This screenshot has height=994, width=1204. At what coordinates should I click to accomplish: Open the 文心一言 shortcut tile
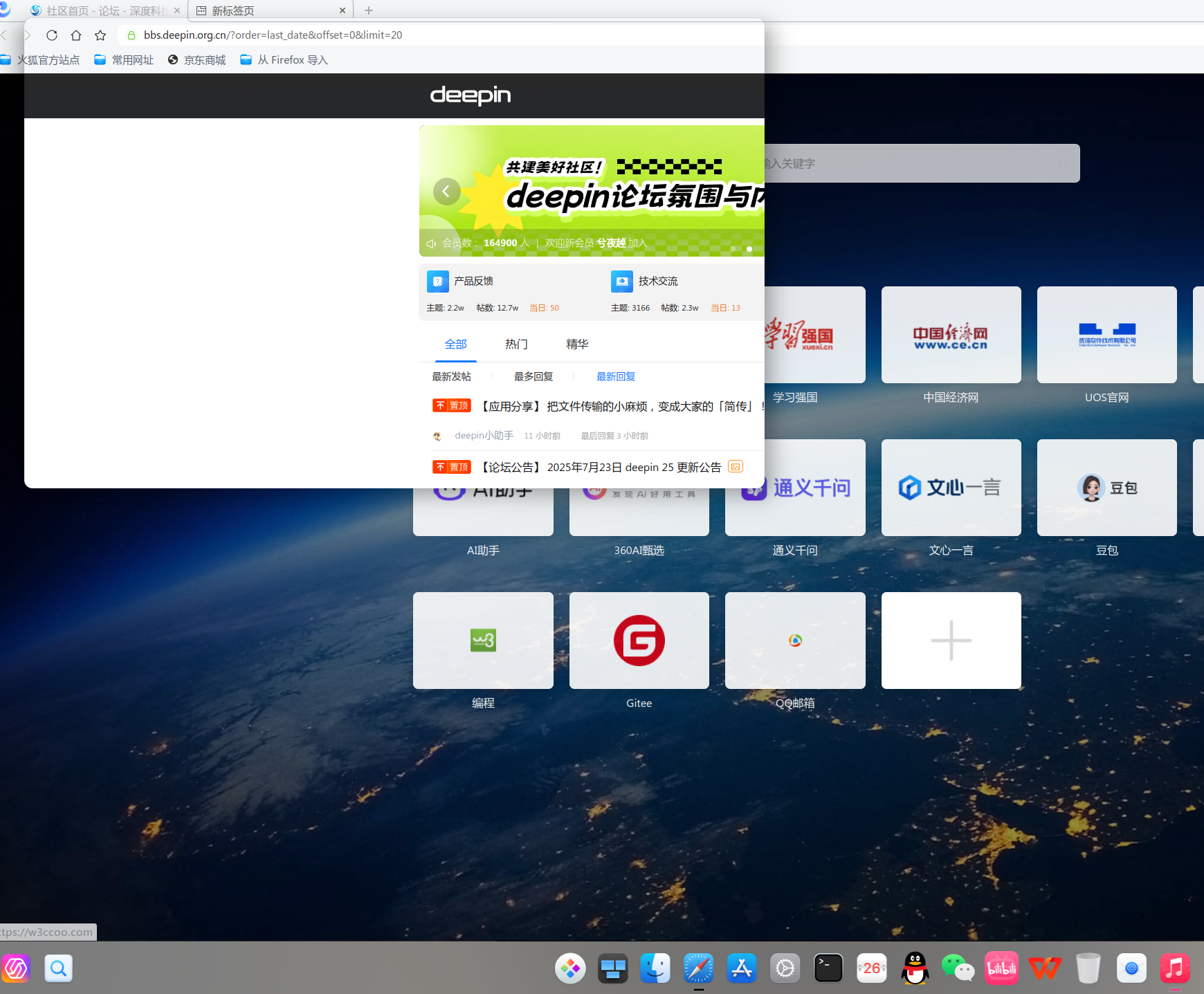951,488
